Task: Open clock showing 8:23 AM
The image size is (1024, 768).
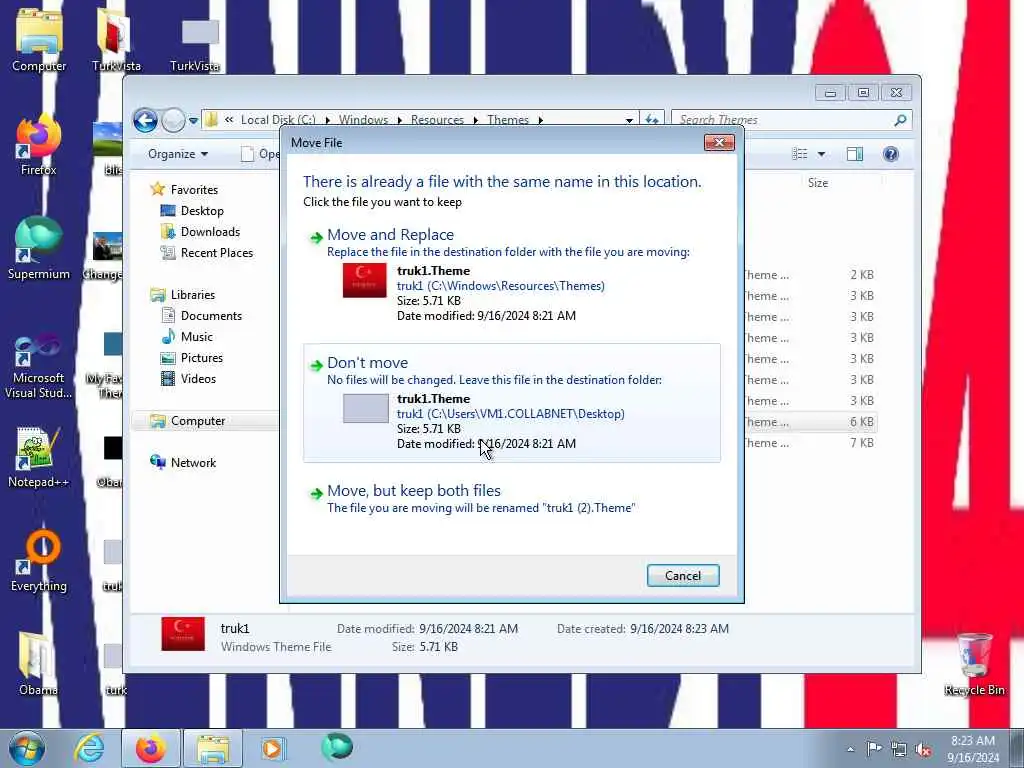Action: point(973,749)
